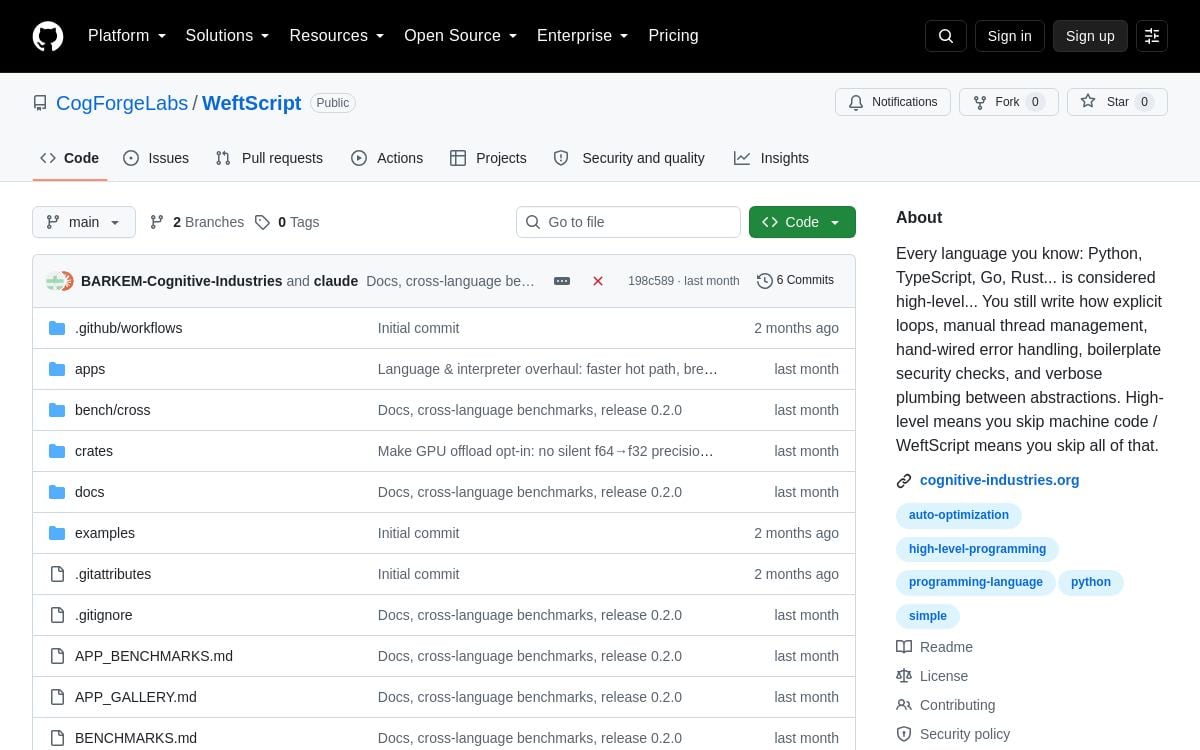Click the .gitattributes file icon
The image size is (1200, 750).
(57, 574)
